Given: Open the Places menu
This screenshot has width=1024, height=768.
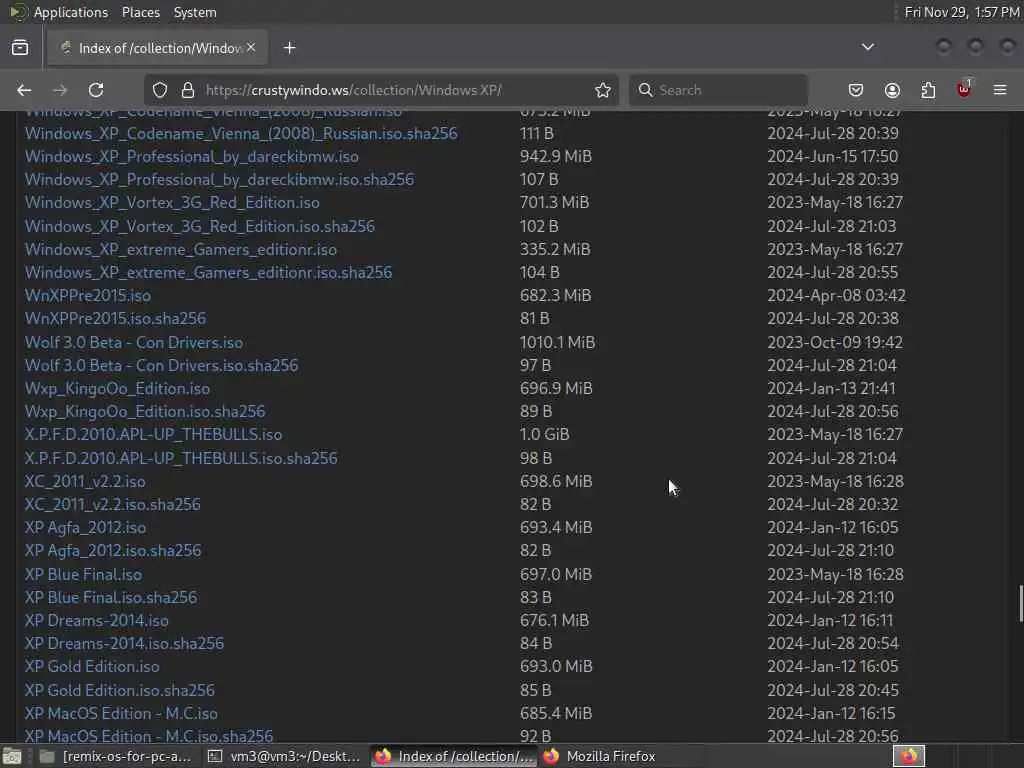Looking at the screenshot, I should point(141,12).
